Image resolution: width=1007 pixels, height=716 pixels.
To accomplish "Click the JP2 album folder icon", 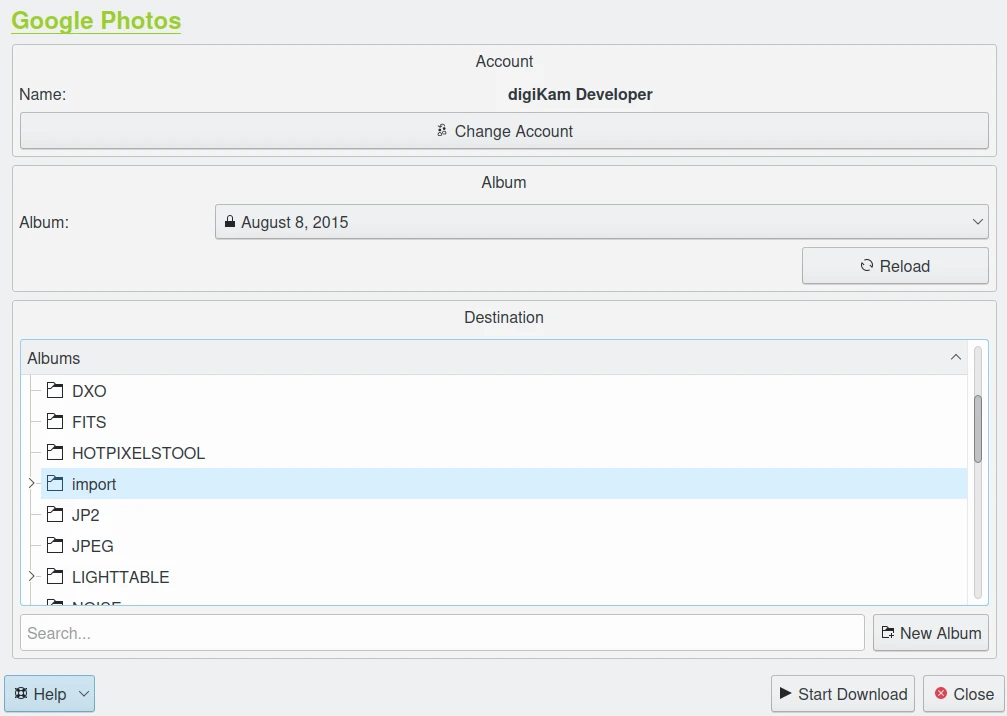I will click(55, 515).
